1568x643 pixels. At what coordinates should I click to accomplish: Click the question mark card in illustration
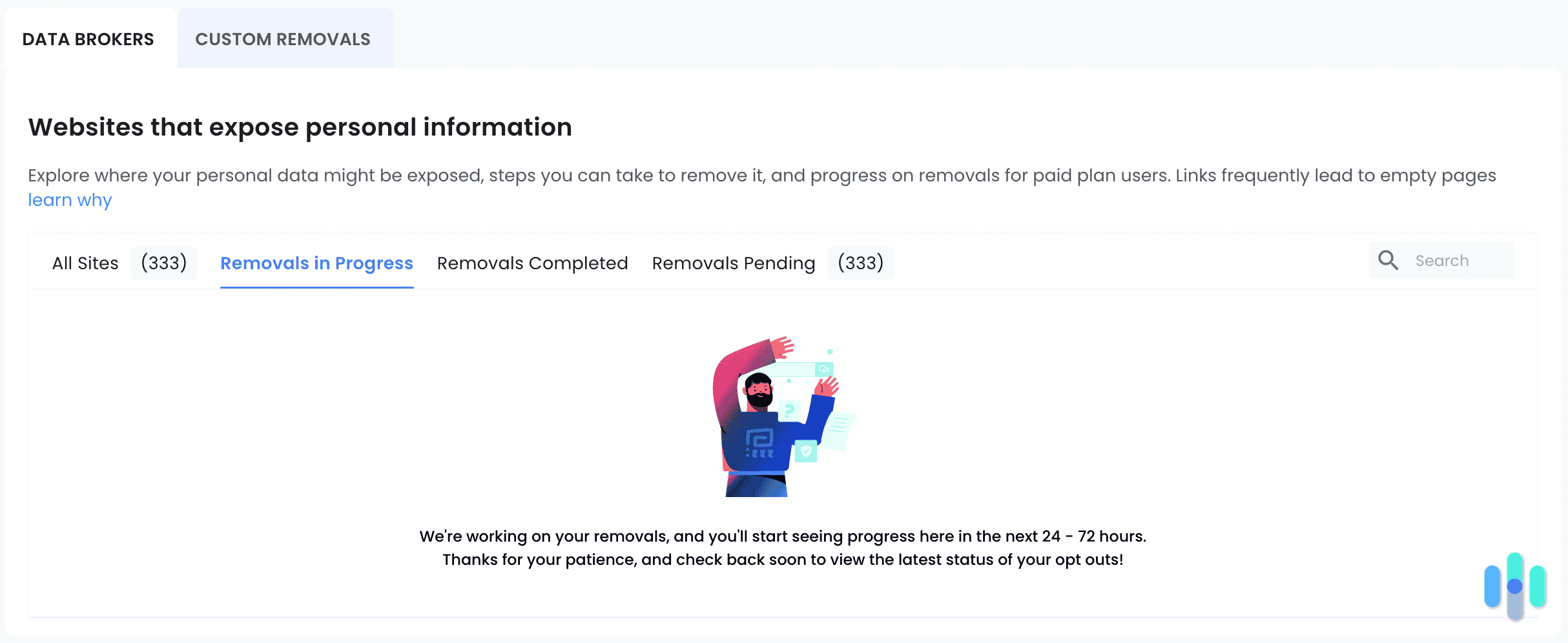(x=789, y=409)
